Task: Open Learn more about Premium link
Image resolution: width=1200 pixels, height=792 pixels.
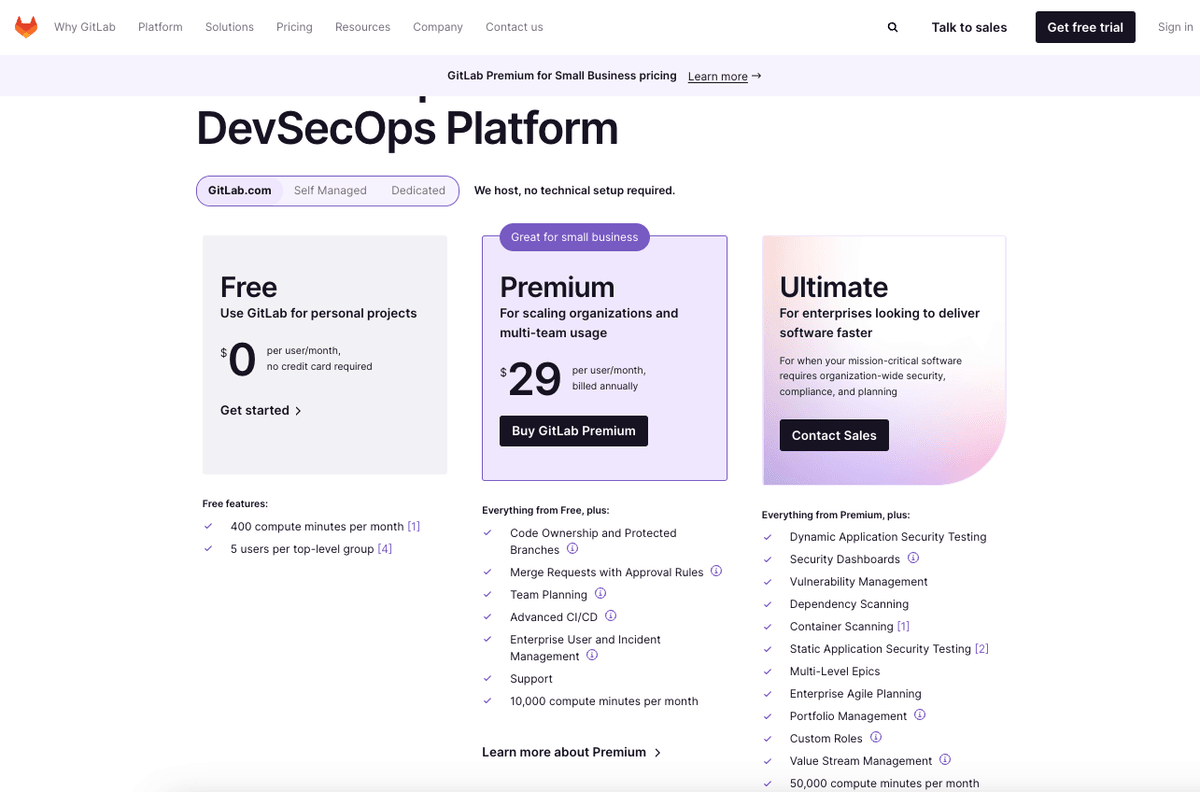Action: click(x=572, y=752)
